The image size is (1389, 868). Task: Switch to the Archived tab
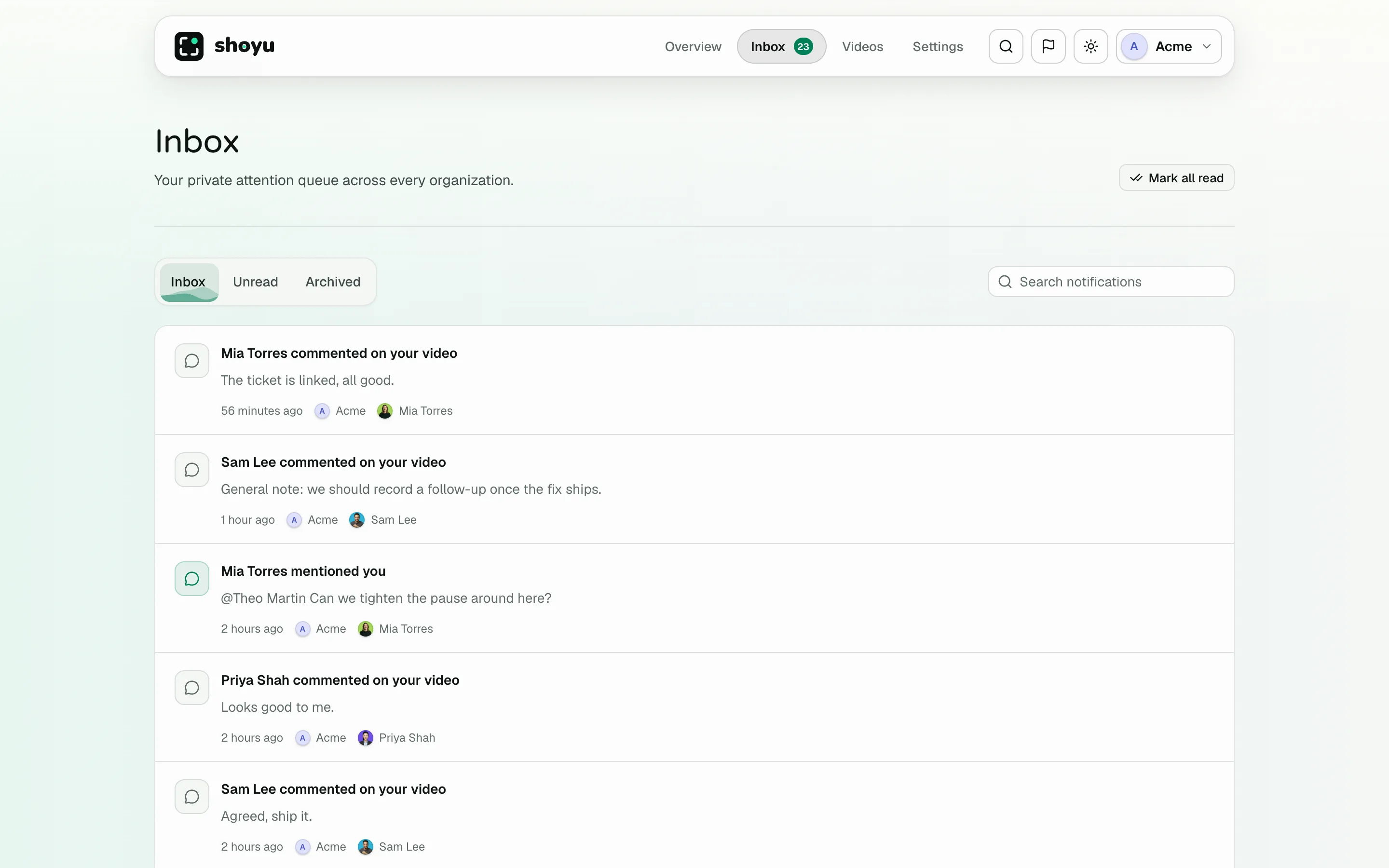333,282
